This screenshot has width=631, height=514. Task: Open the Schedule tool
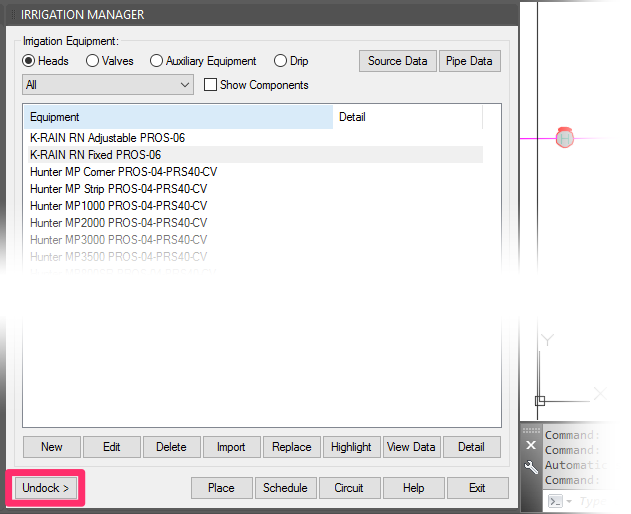[x=286, y=488]
